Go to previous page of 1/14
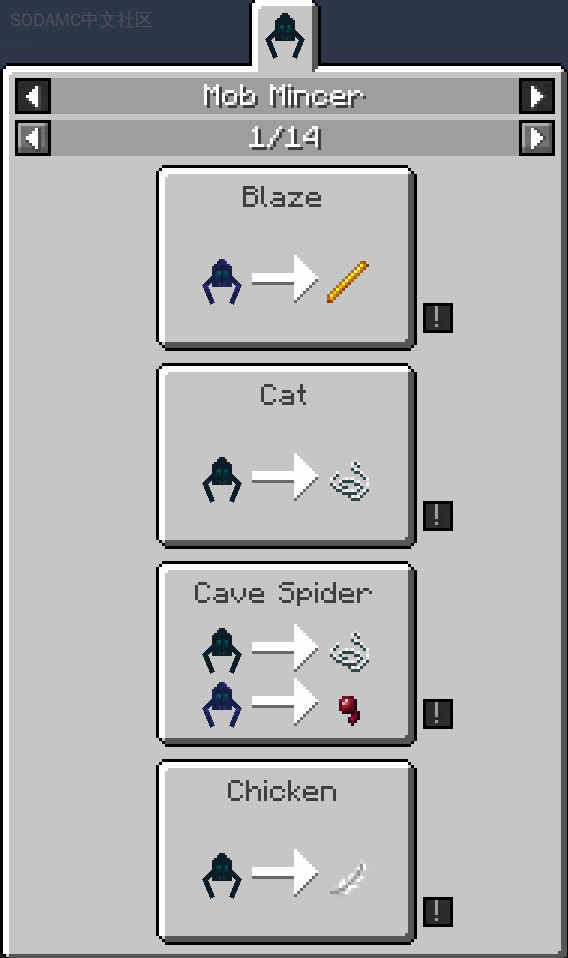568x958 pixels. click(x=32, y=138)
